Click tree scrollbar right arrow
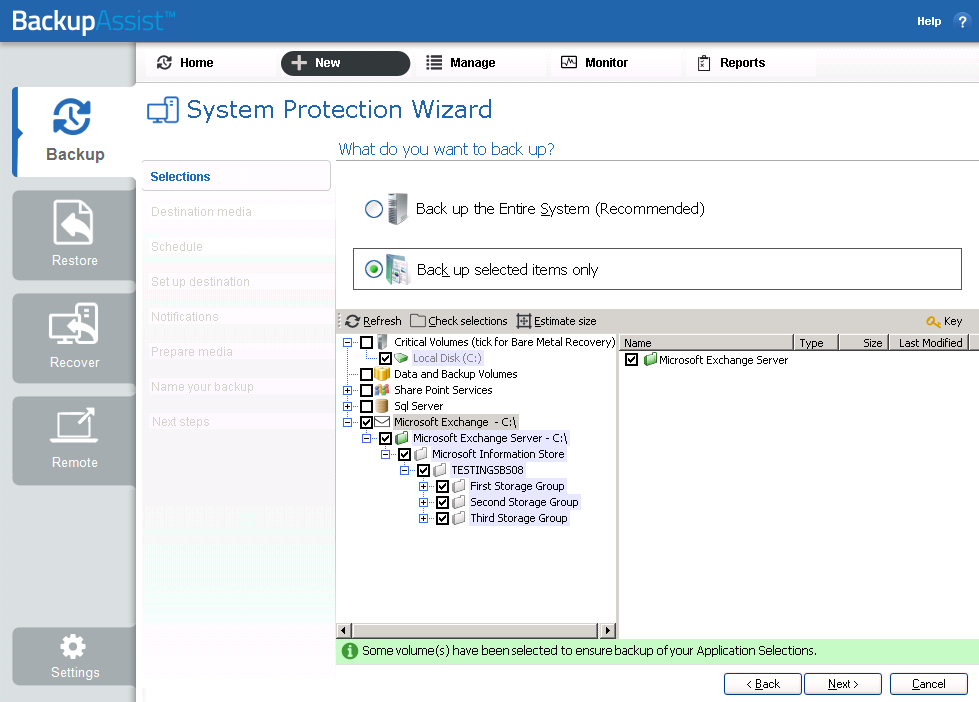 click(608, 630)
